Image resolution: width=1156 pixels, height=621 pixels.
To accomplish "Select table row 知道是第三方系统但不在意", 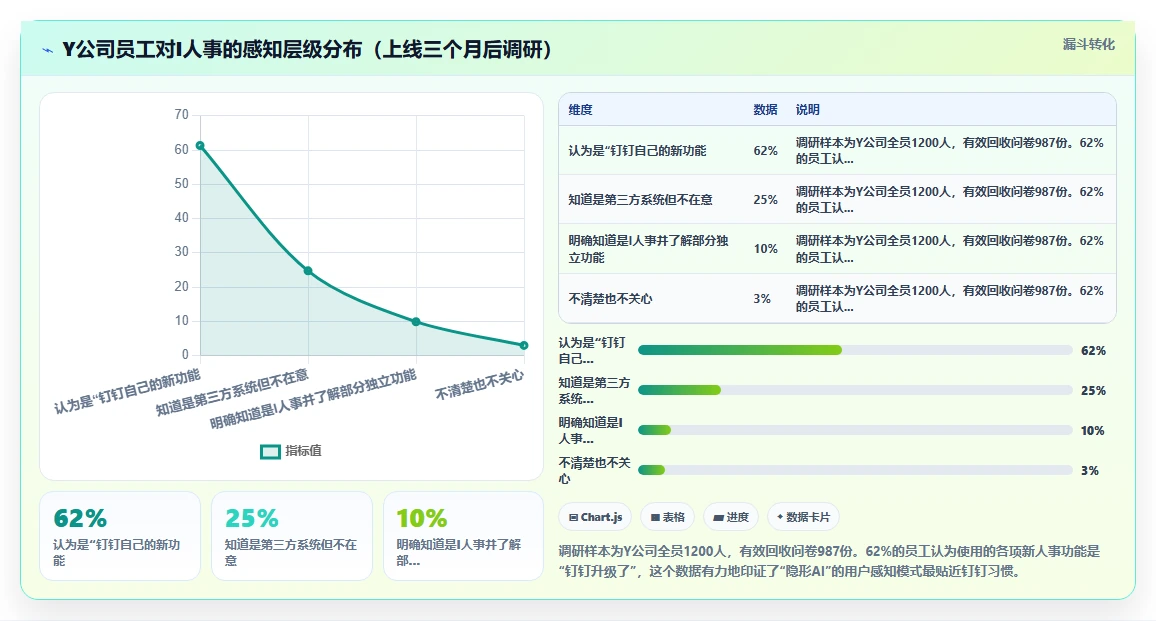I will pyautogui.click(x=838, y=200).
